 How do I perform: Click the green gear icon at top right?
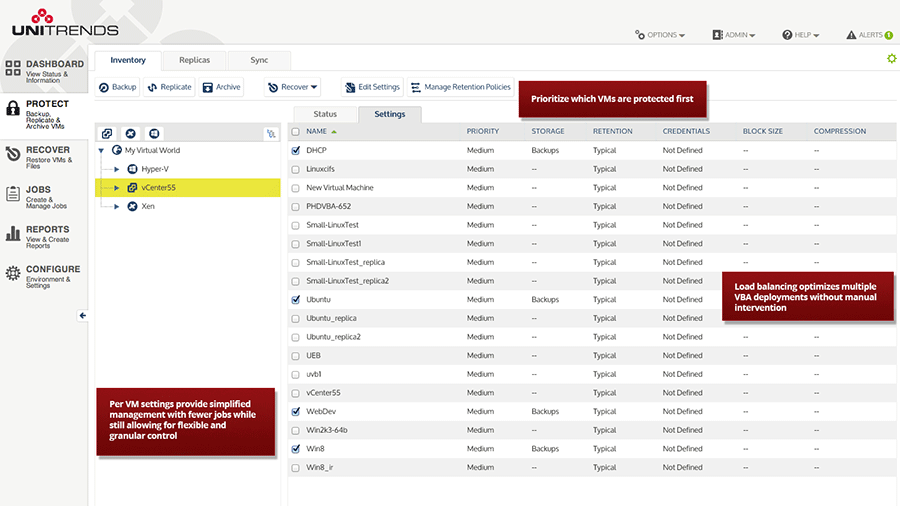click(x=891, y=58)
